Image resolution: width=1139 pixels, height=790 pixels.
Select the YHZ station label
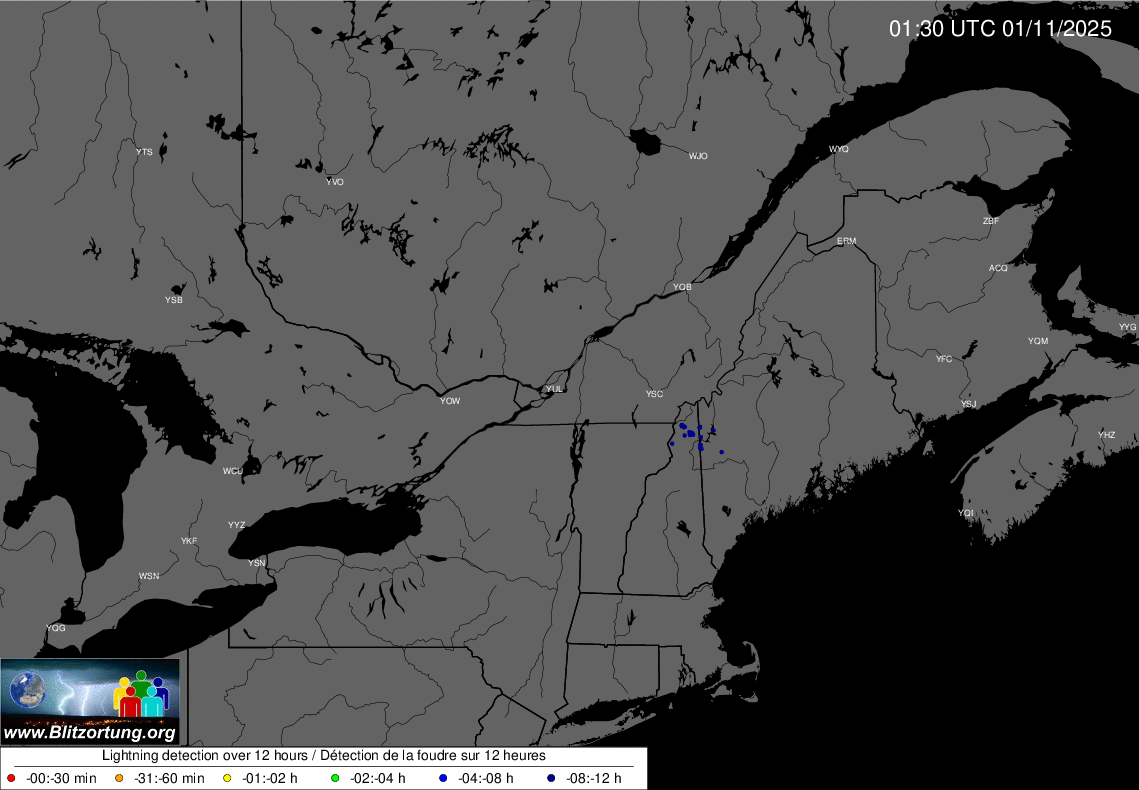(x=1106, y=435)
